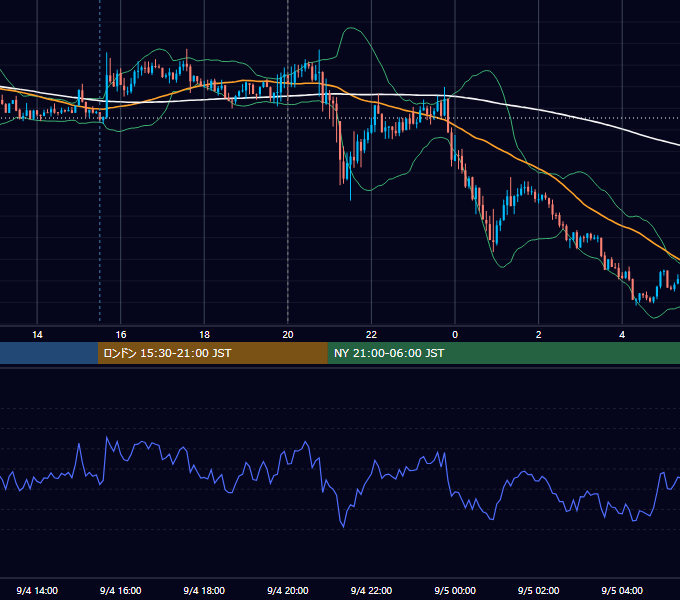This screenshot has height=600, width=680.
Task: Click the 9/5 00:00 label on indicator axis
Action: tap(455, 590)
